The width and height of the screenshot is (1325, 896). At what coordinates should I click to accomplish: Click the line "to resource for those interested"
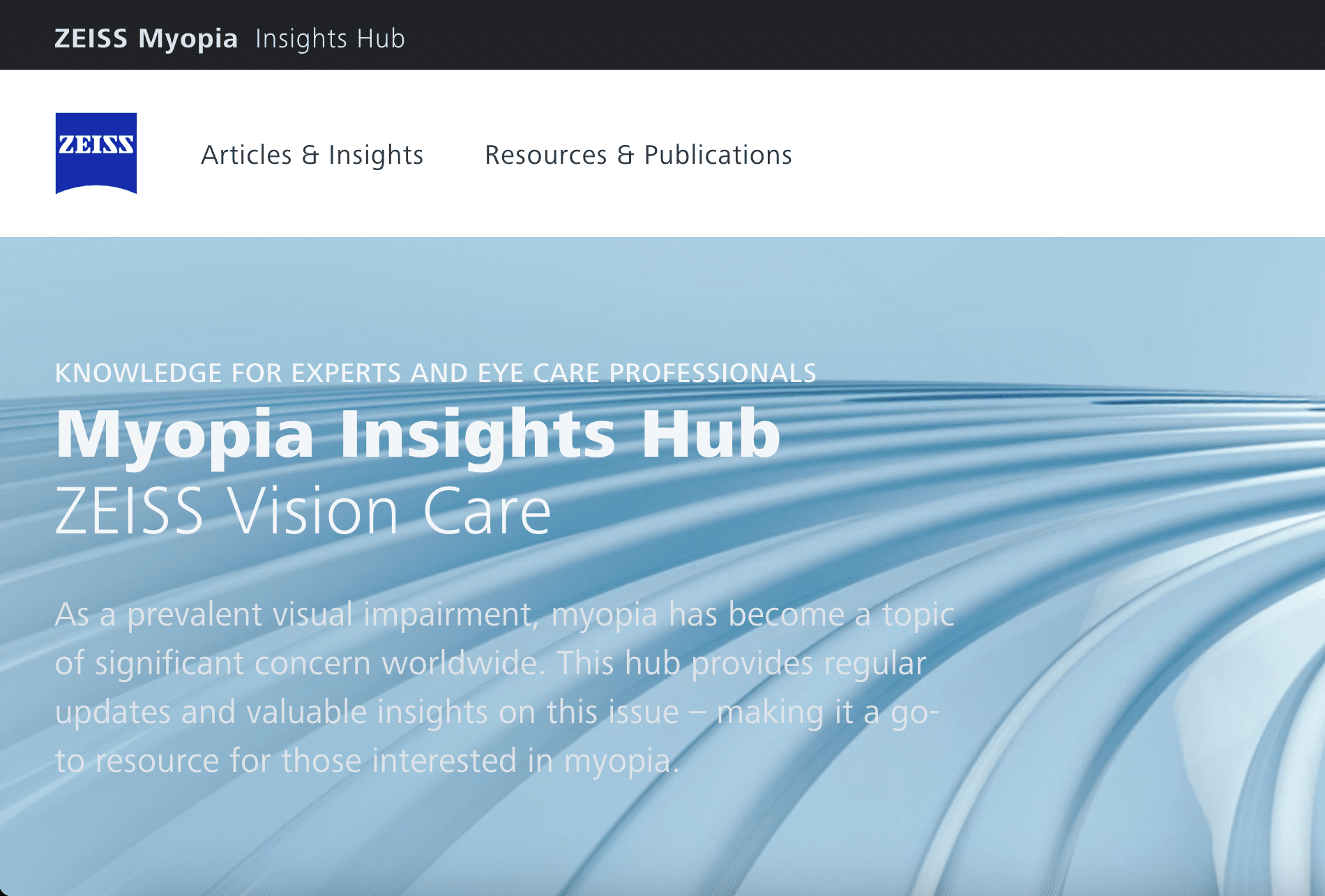pos(368,761)
